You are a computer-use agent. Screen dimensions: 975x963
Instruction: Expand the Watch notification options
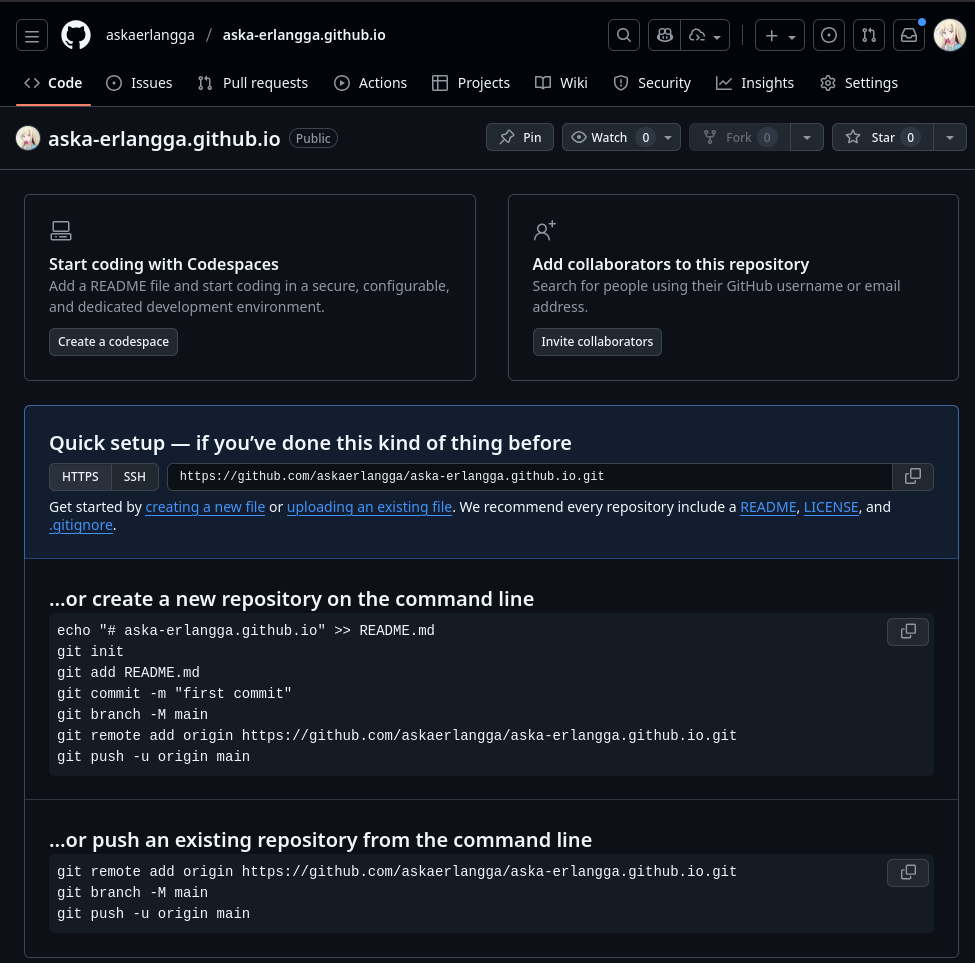(667, 137)
